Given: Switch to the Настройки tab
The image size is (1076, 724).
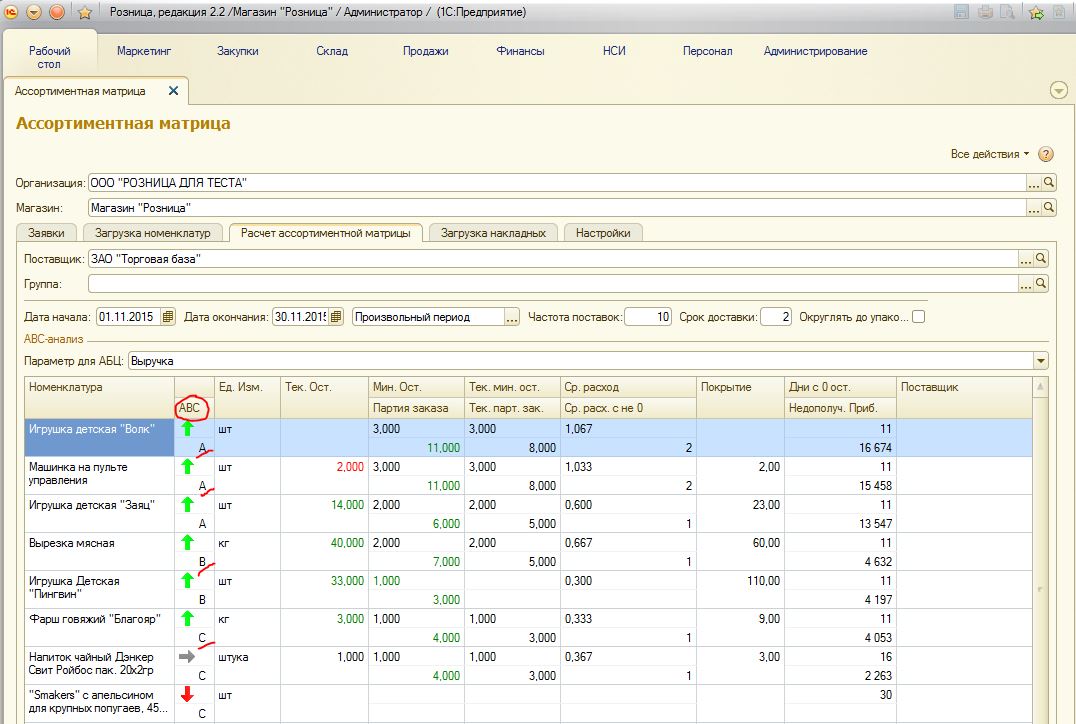Looking at the screenshot, I should [x=603, y=233].
